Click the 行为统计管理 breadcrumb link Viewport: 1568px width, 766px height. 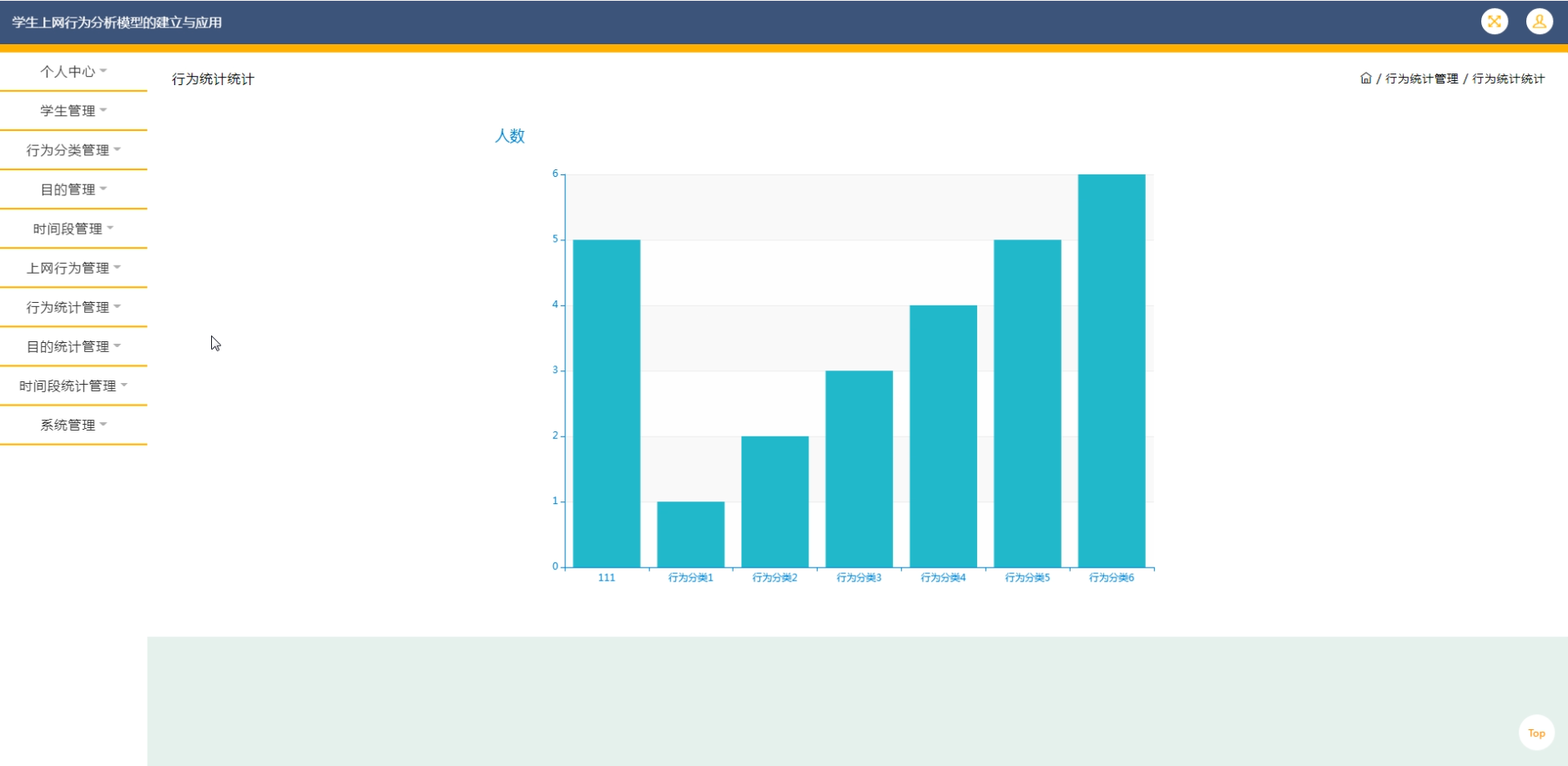[x=1422, y=78]
